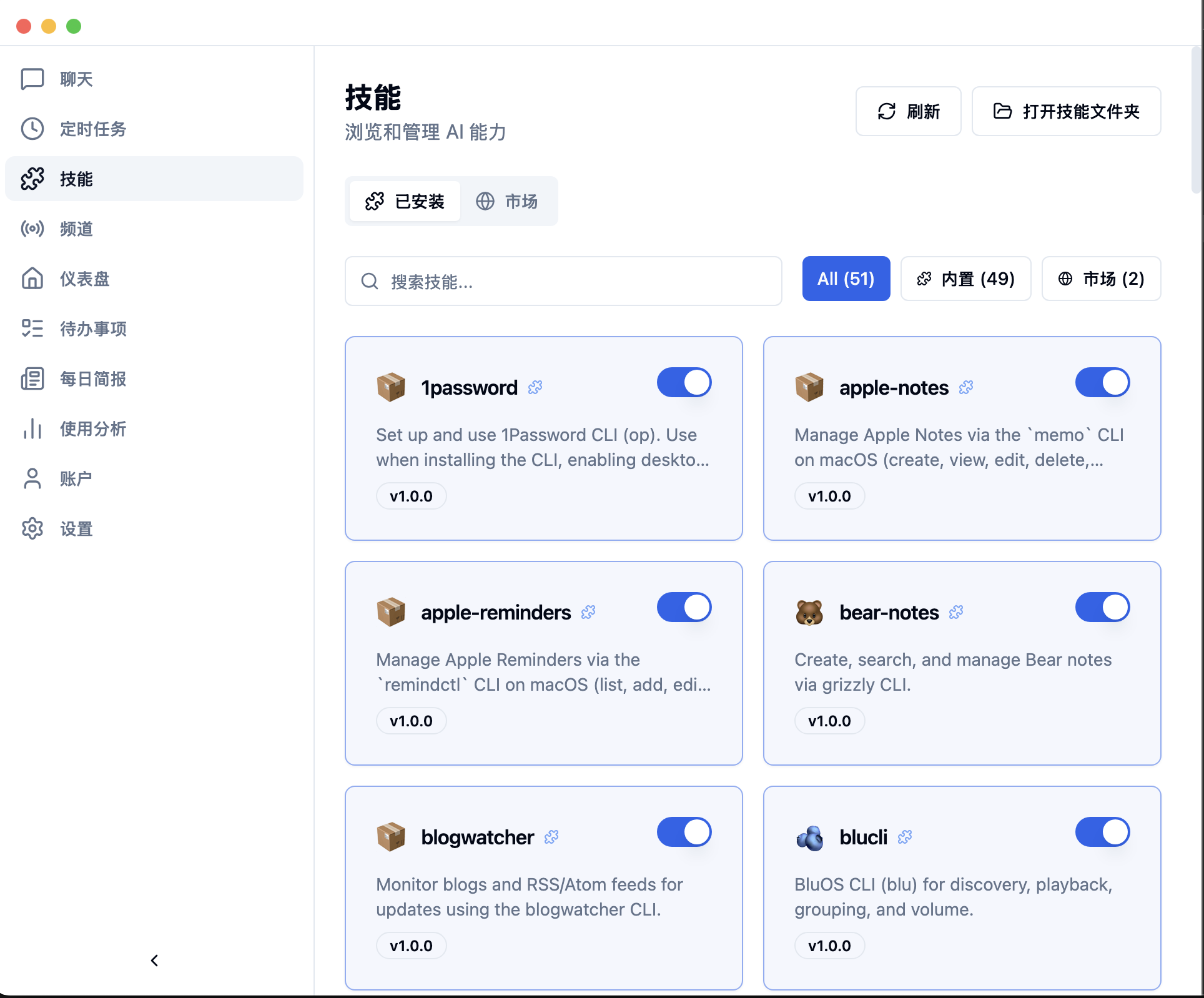Switch to the 市场 tab
This screenshot has width=1204, height=998.
pos(509,201)
